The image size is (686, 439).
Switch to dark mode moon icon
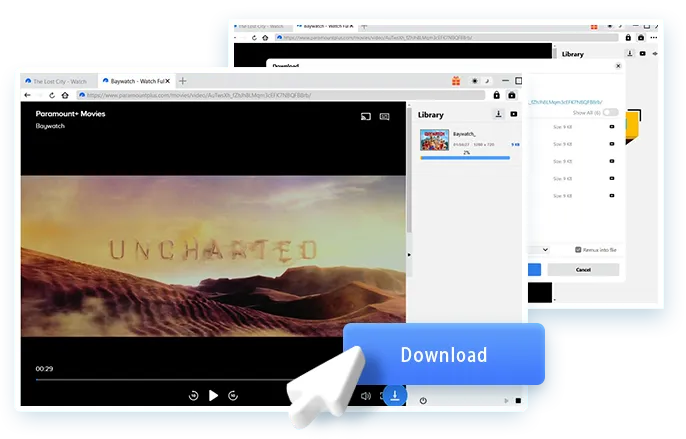tap(486, 81)
